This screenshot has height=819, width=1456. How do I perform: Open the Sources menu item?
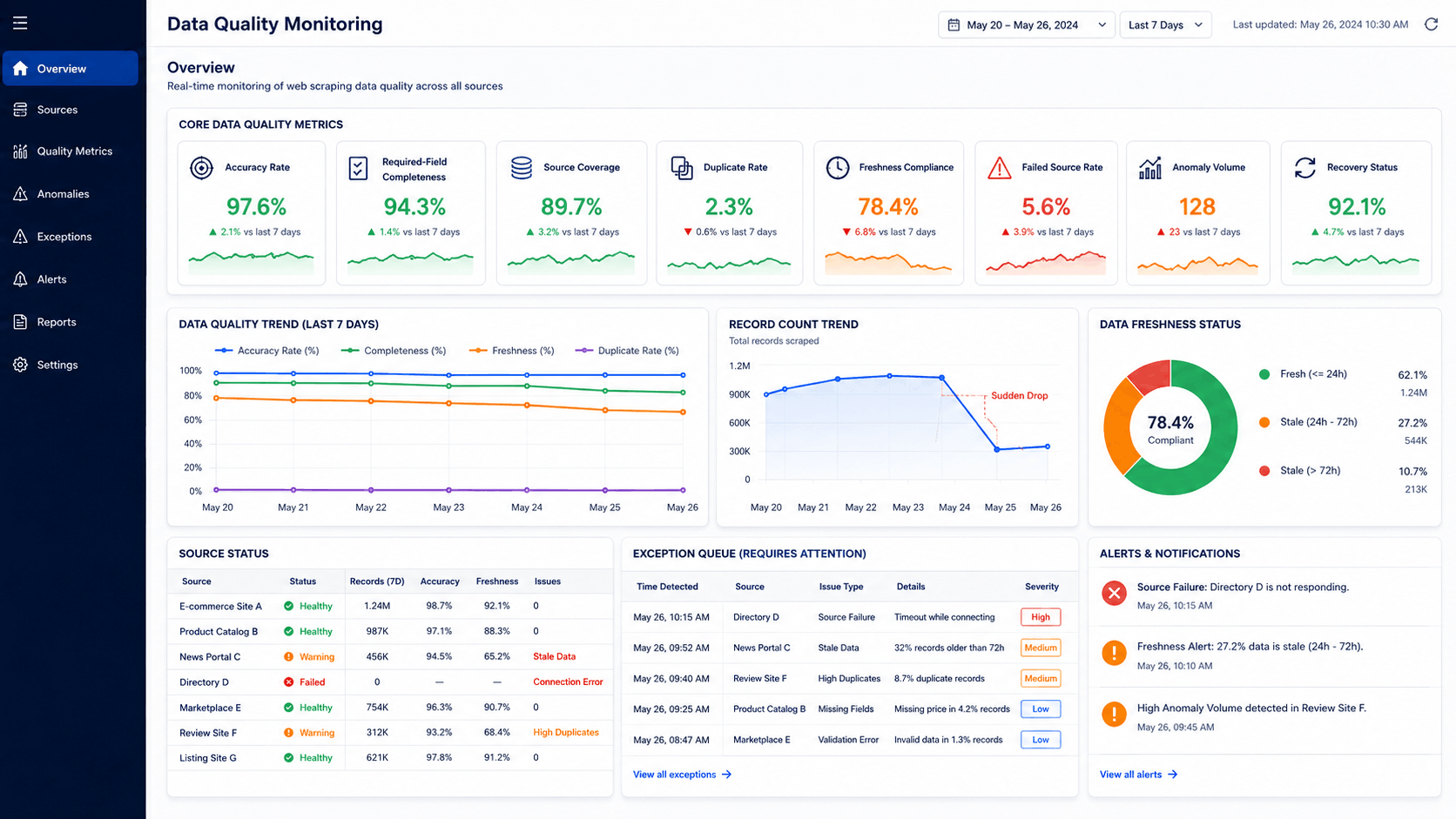[71, 110]
